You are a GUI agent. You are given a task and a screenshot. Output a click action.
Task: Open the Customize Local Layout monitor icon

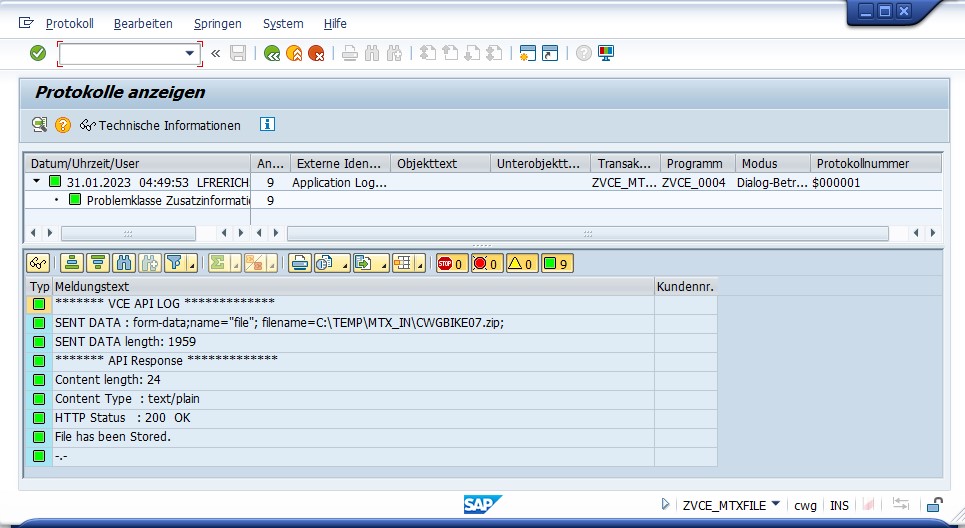click(606, 53)
